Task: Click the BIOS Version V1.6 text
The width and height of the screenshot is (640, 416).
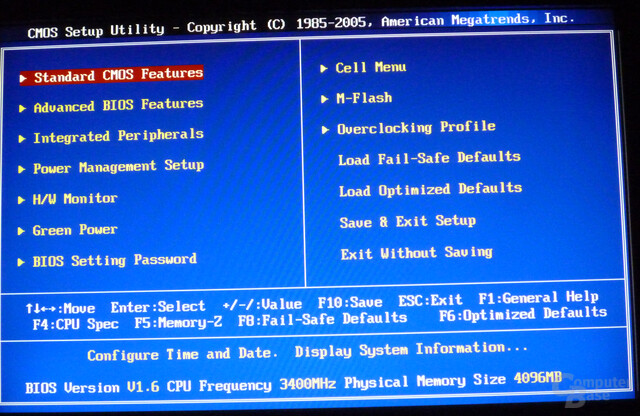Action: [x=92, y=387]
